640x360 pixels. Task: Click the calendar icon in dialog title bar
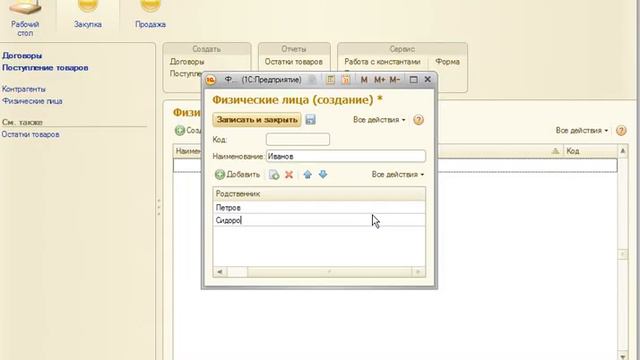click(346, 80)
